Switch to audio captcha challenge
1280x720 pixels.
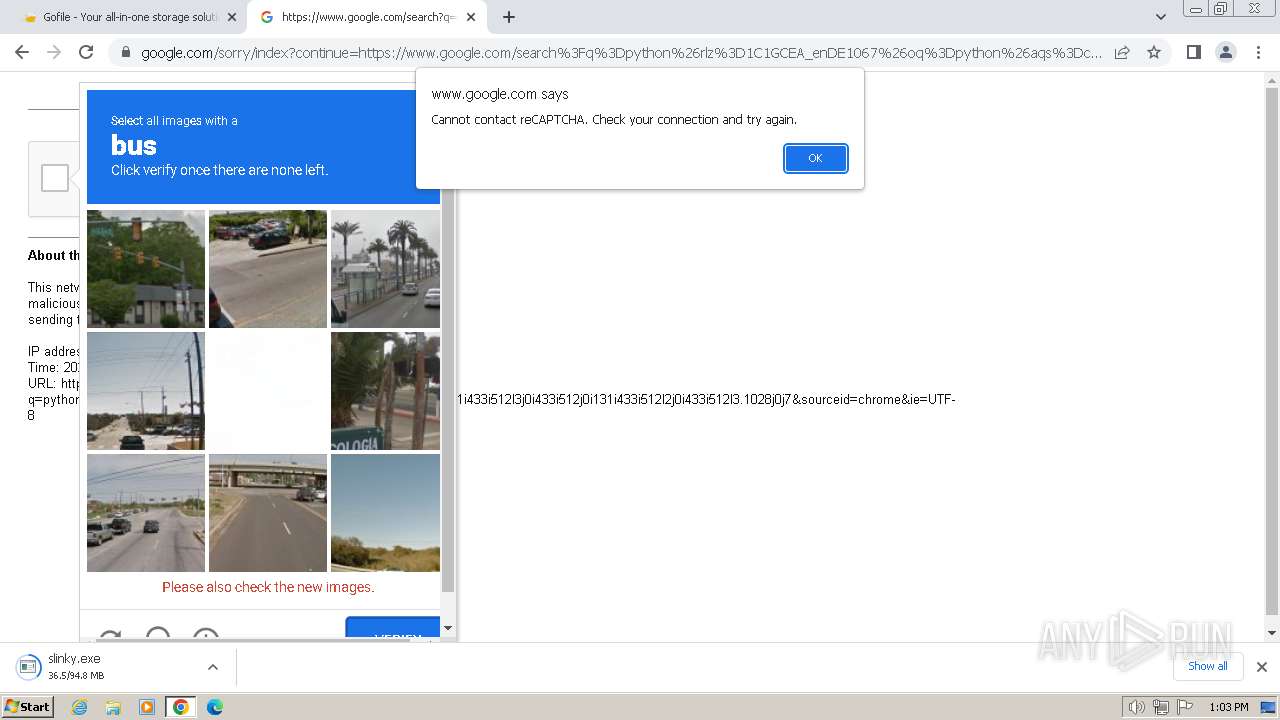click(x=158, y=634)
